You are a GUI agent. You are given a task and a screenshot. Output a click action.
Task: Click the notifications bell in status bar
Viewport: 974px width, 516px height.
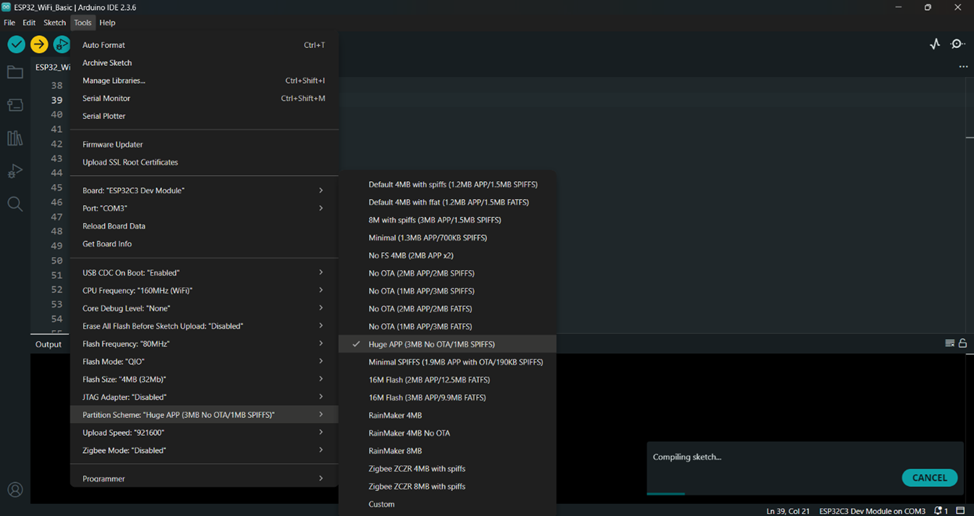(939, 511)
